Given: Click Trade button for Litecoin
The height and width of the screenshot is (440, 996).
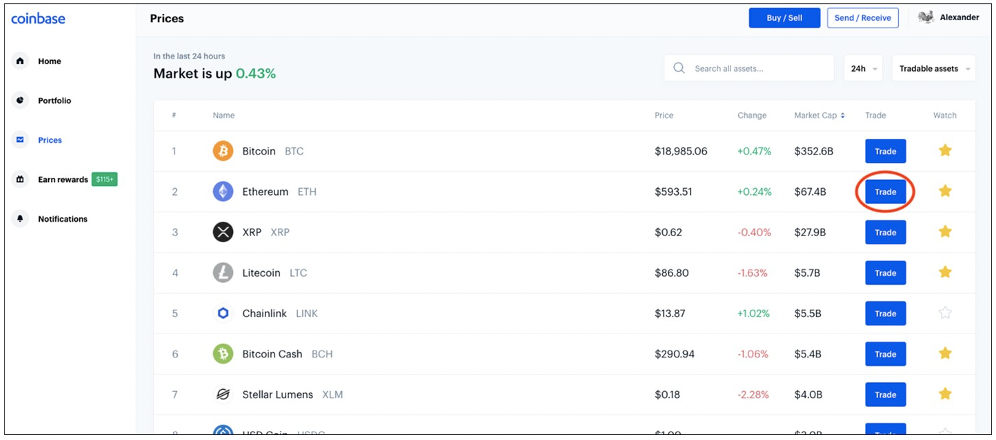Looking at the screenshot, I should (x=885, y=273).
